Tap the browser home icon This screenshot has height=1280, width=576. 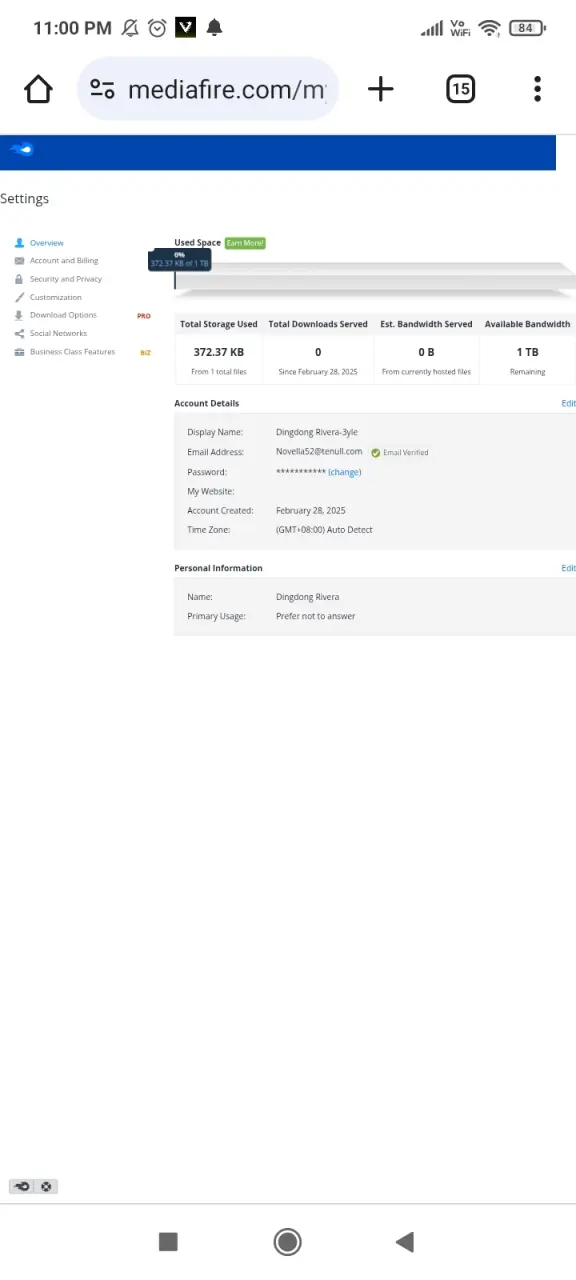[38, 89]
